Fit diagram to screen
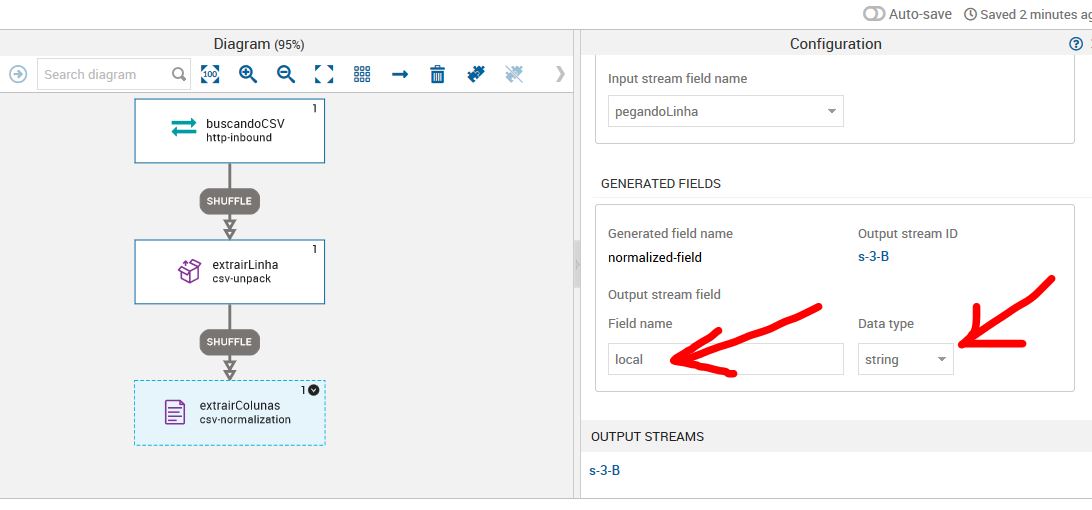 tap(324, 74)
